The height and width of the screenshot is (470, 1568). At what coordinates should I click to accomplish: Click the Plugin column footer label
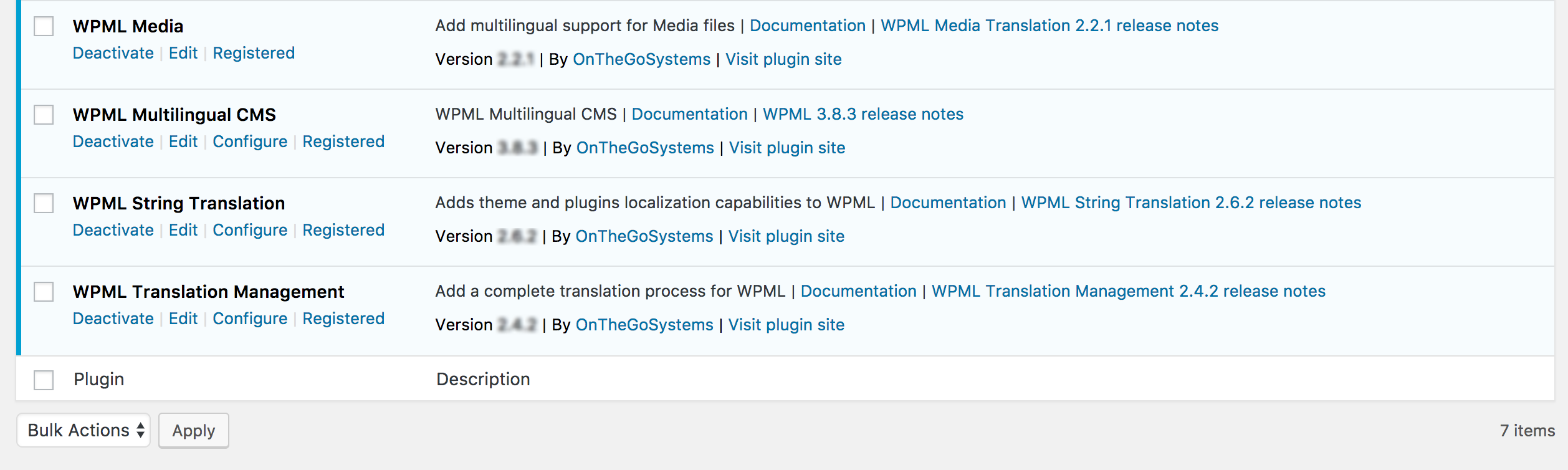tap(99, 379)
